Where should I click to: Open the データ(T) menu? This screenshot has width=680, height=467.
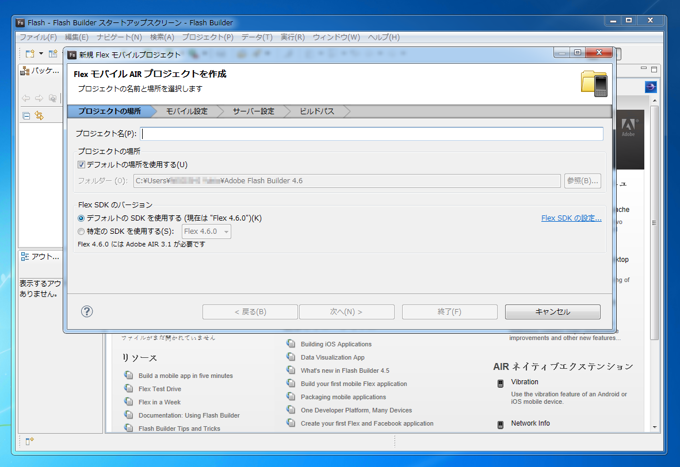point(257,37)
